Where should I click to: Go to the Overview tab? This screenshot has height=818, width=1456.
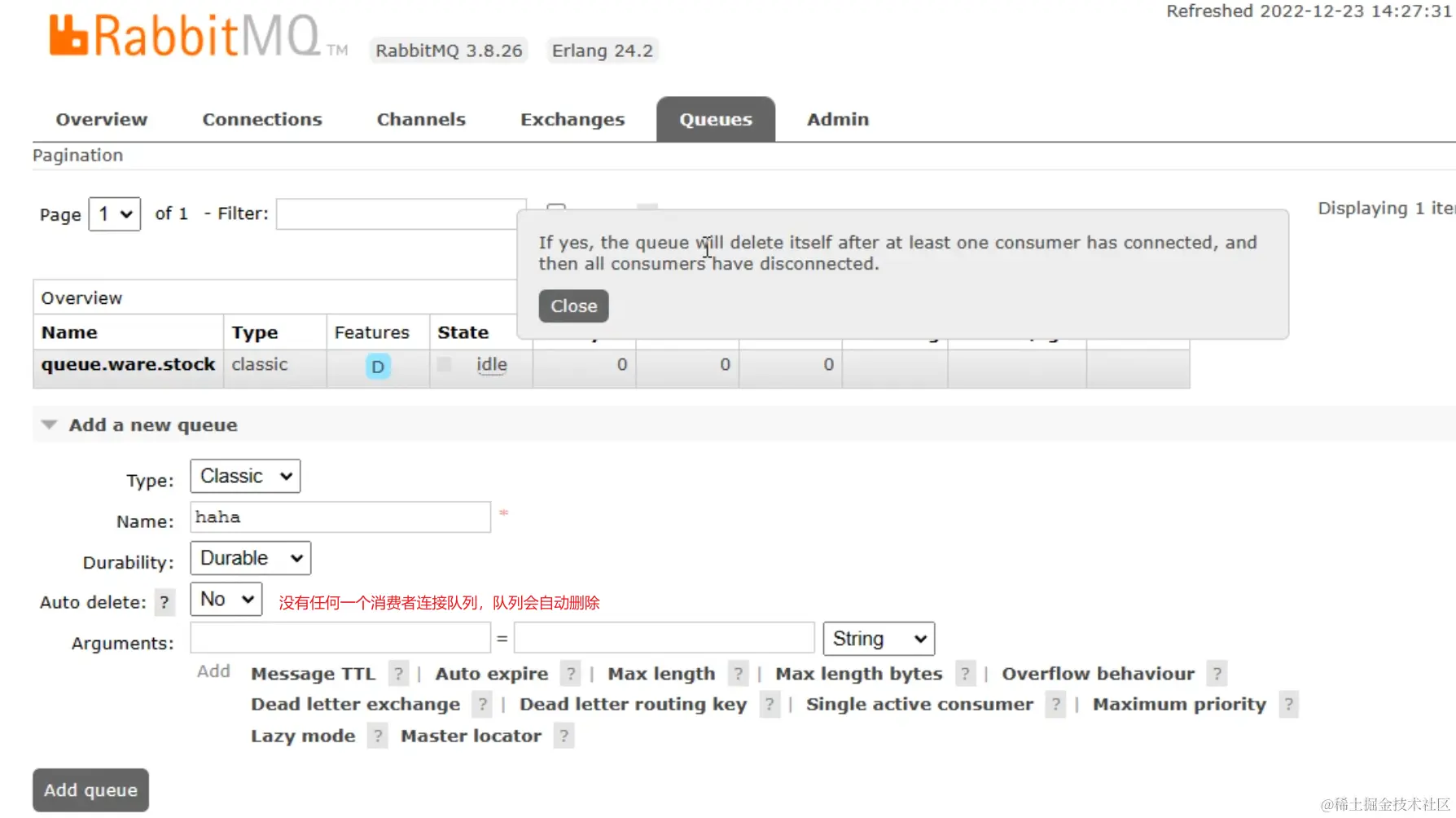point(102,120)
